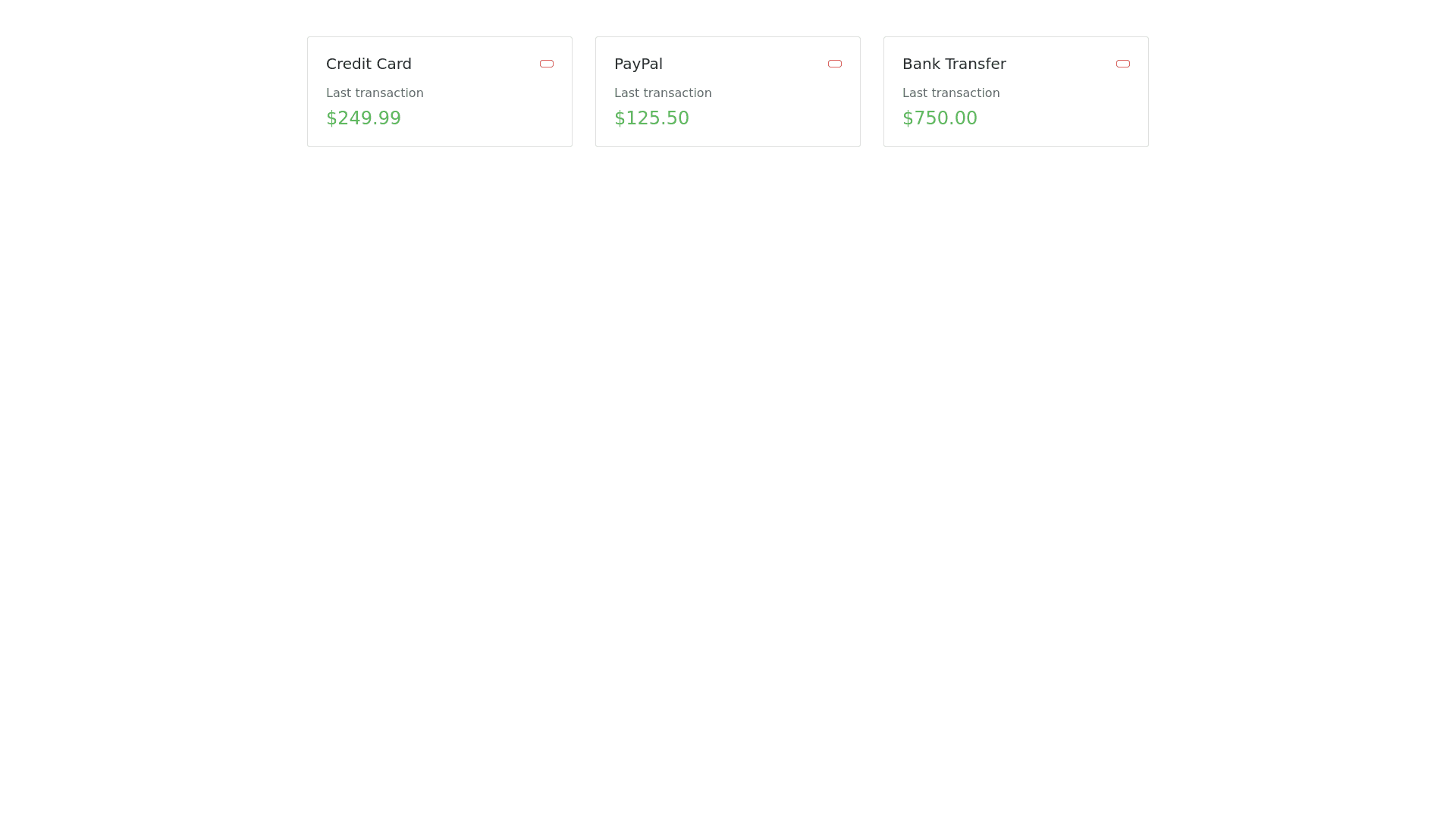Click Last transaction label under PayPal
This screenshot has height=819, width=1456.
click(663, 93)
